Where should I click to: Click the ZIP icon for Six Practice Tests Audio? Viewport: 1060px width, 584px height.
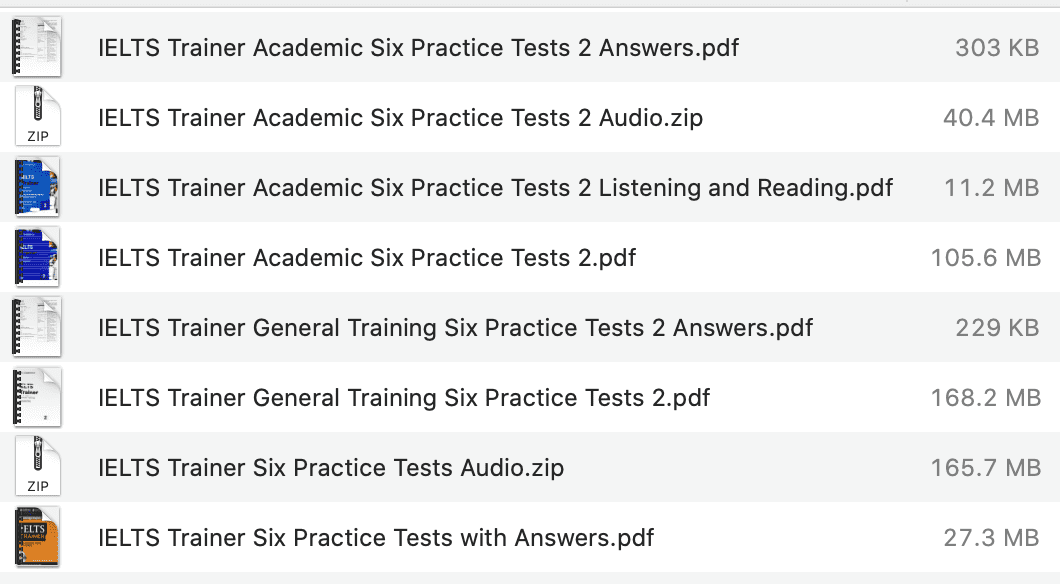(x=37, y=467)
